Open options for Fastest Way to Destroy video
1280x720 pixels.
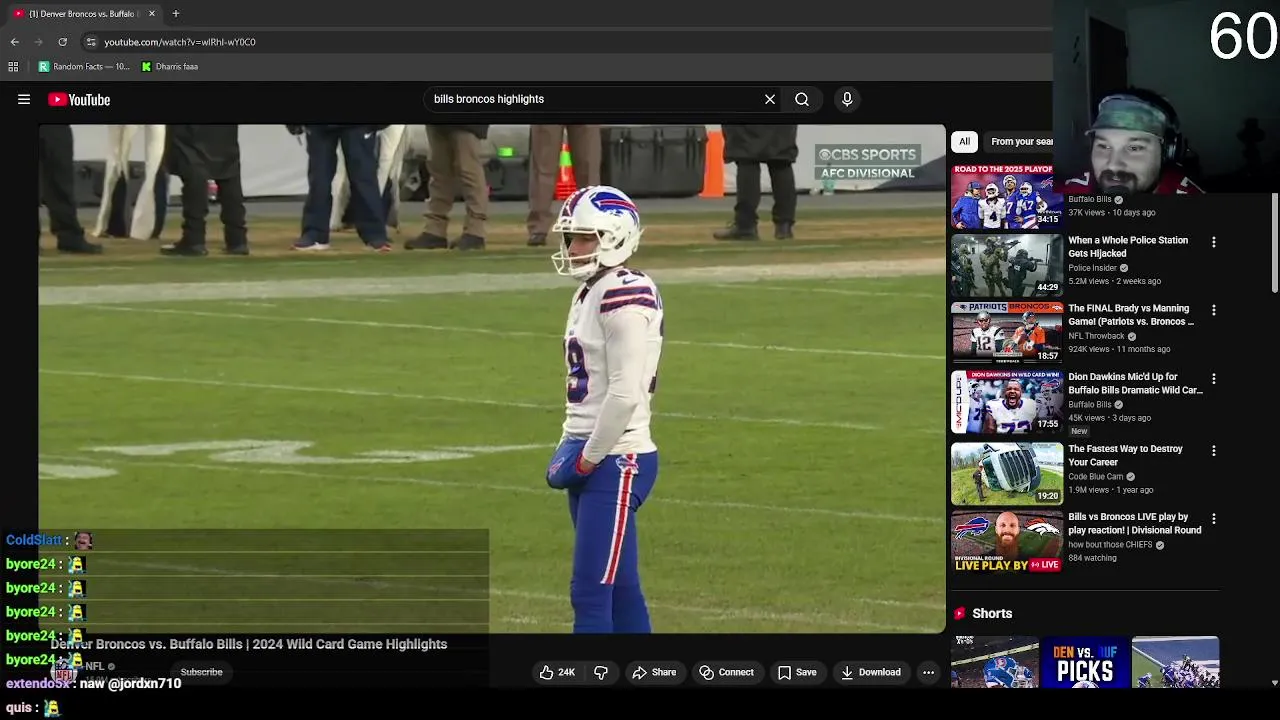pyautogui.click(x=1214, y=451)
